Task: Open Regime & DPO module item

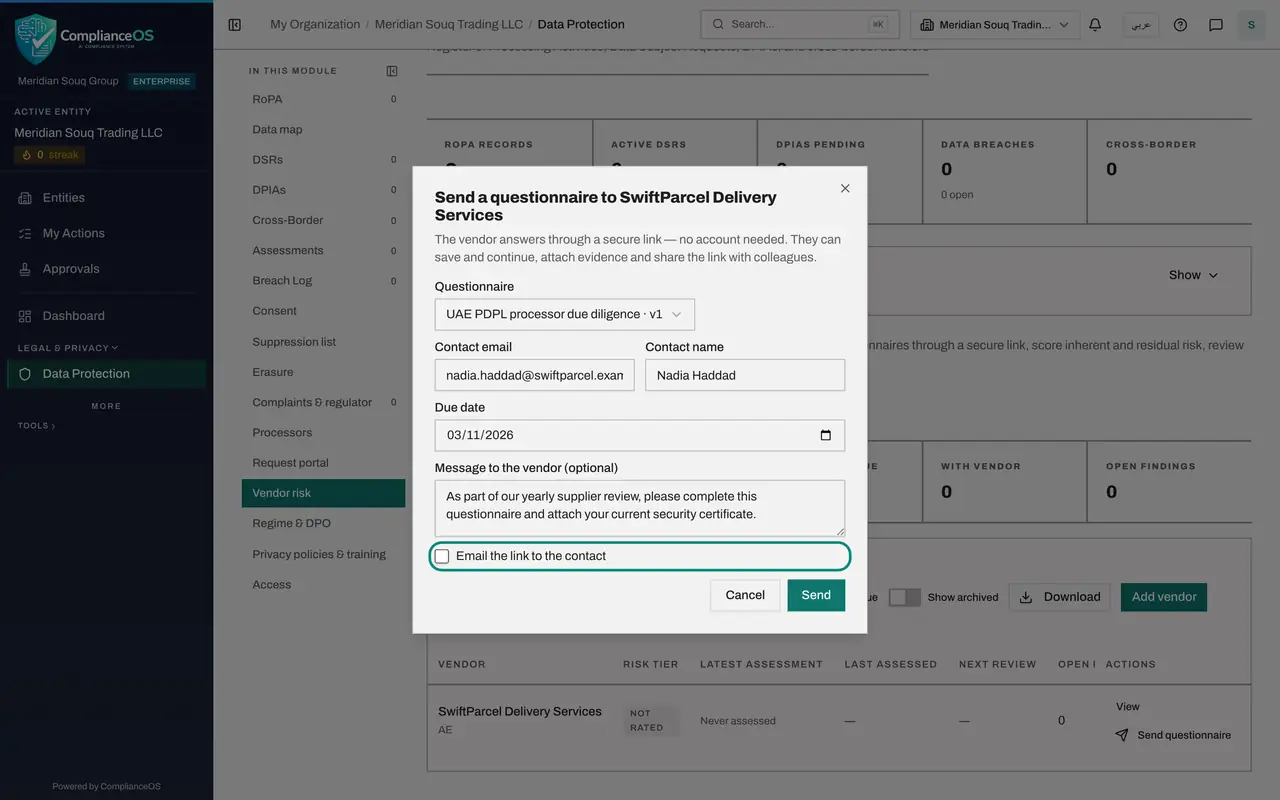Action: (x=323, y=523)
